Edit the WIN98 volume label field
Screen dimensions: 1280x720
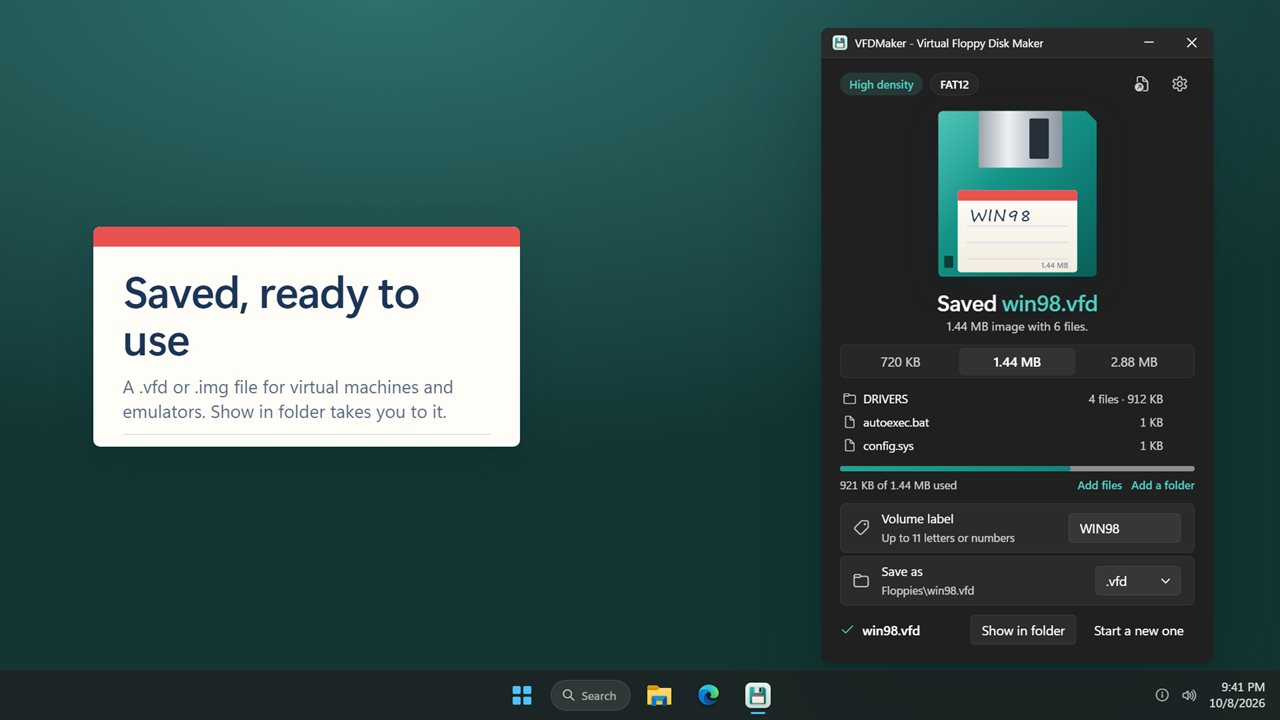1124,528
